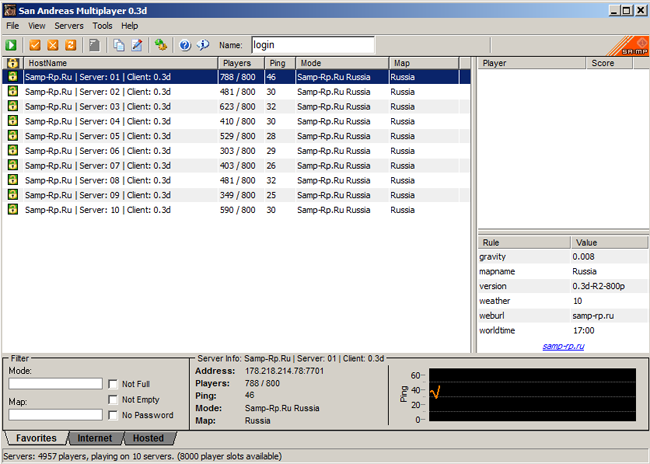650x464 pixels.
Task: Sort list by HostName column header
Action: [x=120, y=63]
